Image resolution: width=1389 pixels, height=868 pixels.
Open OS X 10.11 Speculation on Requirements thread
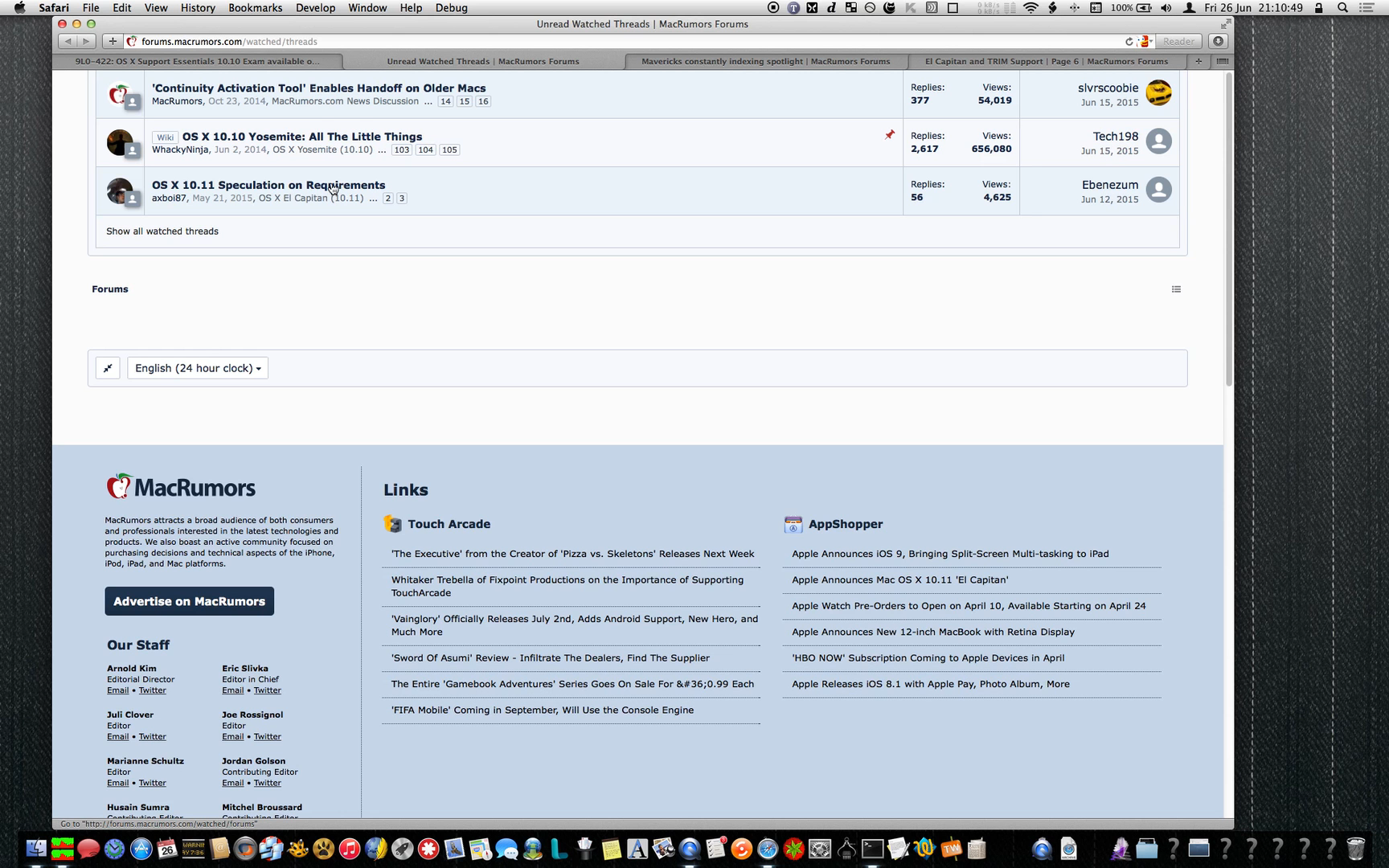268,185
